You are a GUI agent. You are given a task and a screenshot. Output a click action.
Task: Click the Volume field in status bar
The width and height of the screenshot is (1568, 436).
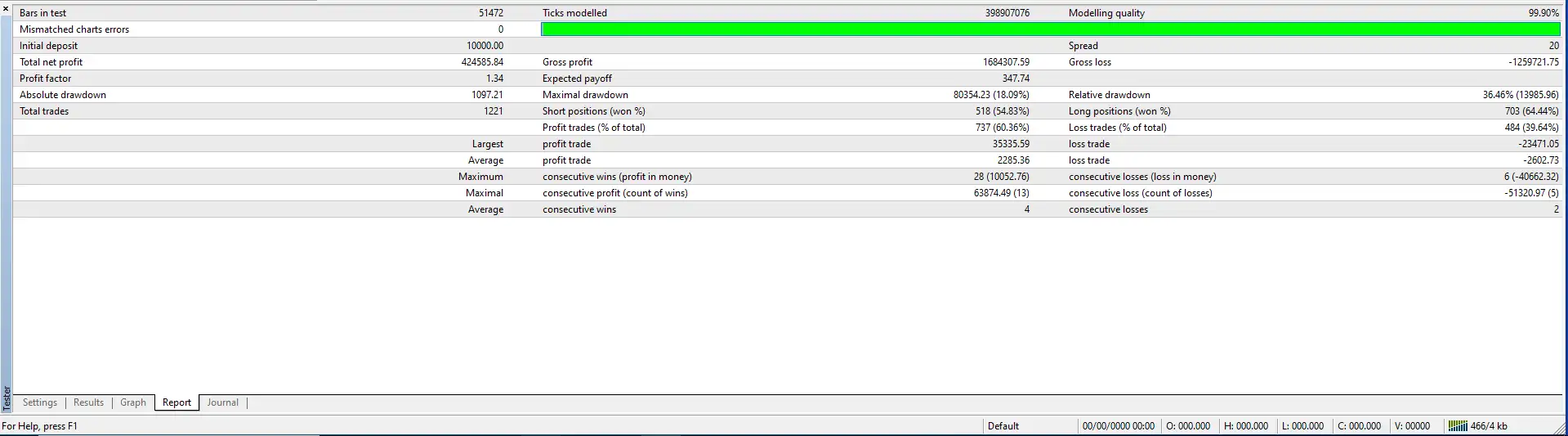[x=1412, y=426]
